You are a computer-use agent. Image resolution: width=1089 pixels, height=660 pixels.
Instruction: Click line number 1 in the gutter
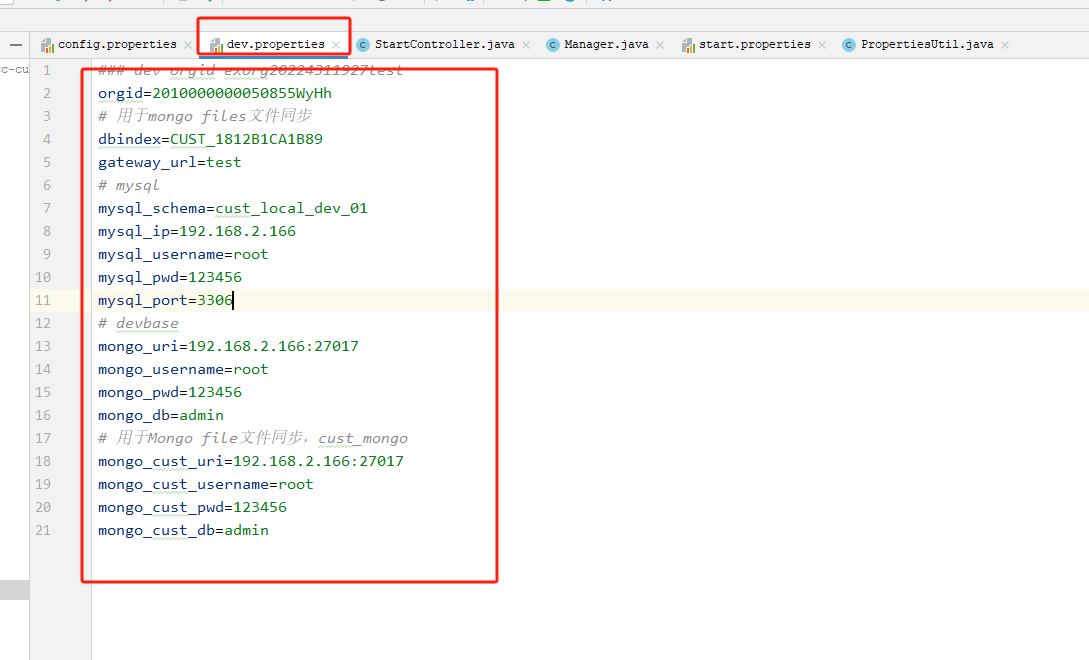tap(46, 70)
